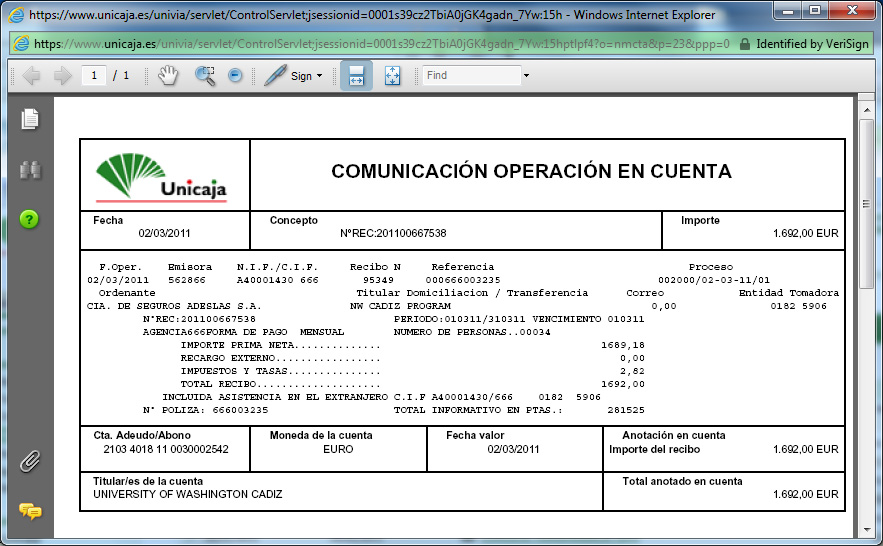The width and height of the screenshot is (883, 546).
Task: Click the Fecha valor label
Action: pos(475,435)
